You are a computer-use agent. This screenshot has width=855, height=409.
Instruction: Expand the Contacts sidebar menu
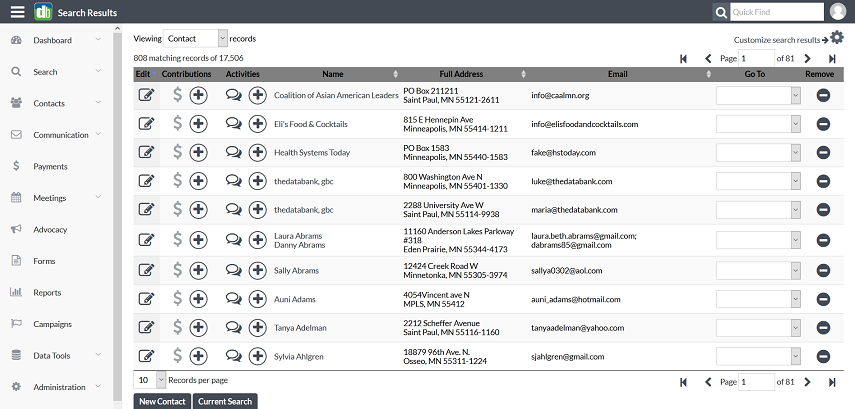point(98,103)
